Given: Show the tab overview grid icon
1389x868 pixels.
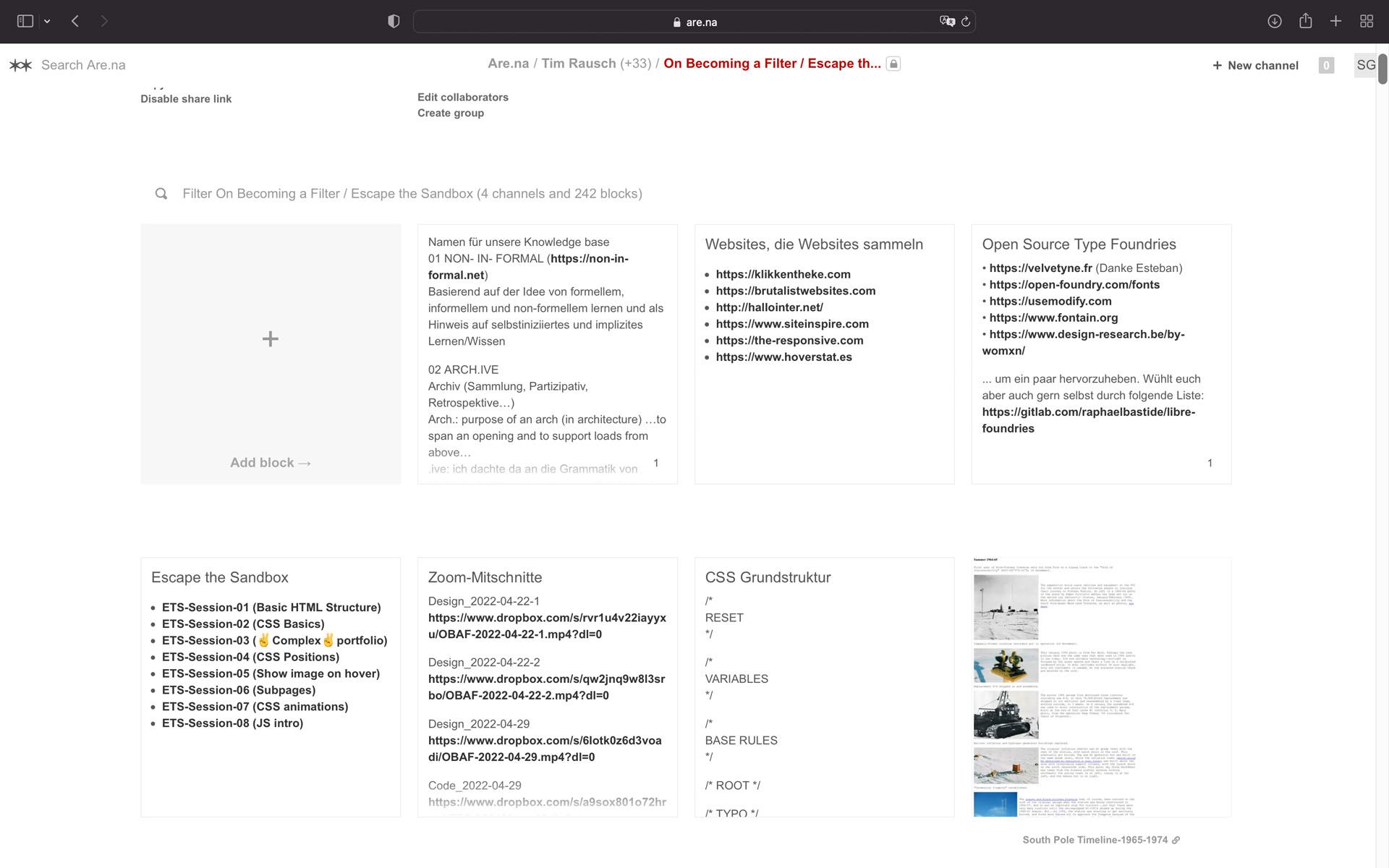Looking at the screenshot, I should click(1367, 21).
